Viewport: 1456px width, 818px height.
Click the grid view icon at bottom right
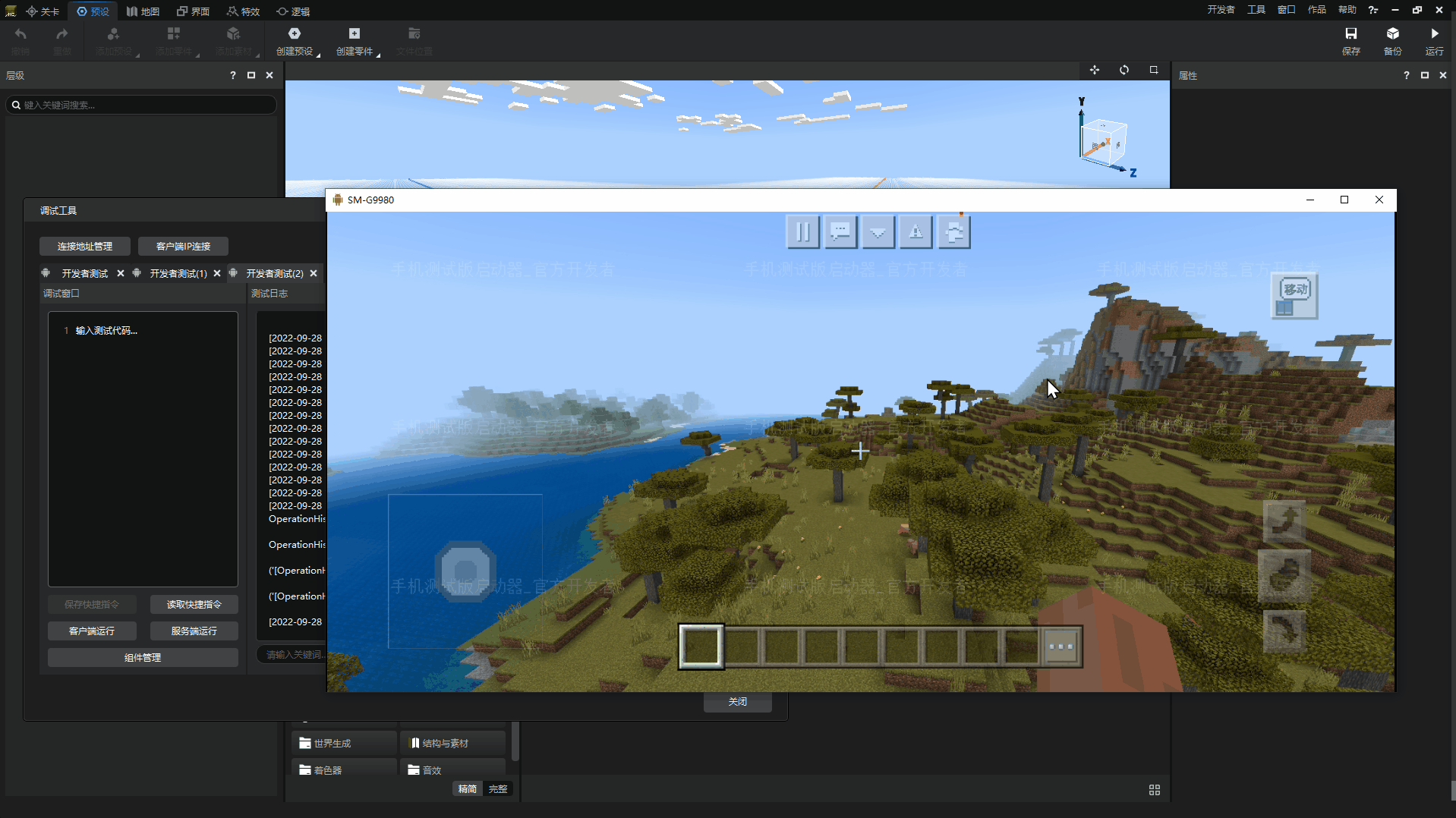(1154, 790)
